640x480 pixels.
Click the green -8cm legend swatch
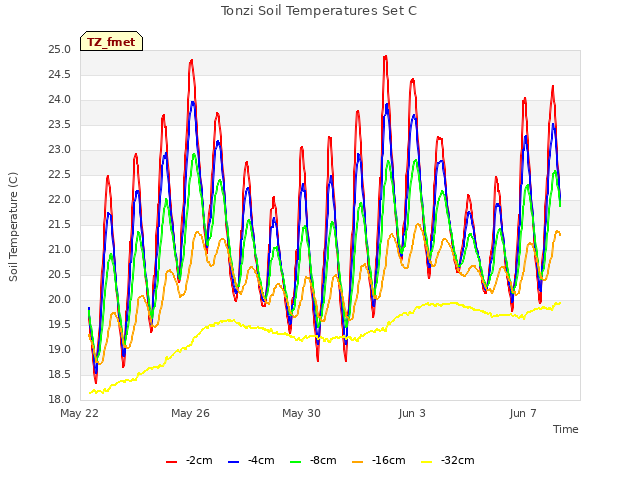(x=295, y=462)
